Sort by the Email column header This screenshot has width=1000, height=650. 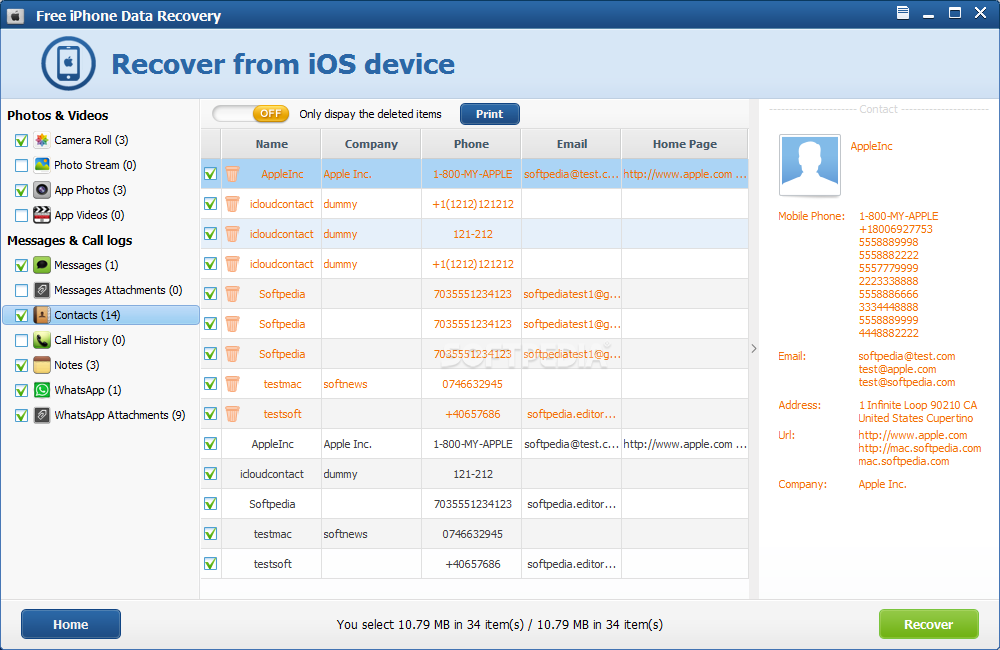tap(572, 144)
